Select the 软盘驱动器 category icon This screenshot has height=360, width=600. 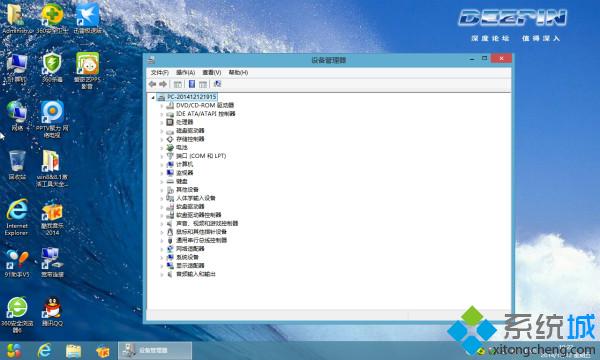point(170,207)
